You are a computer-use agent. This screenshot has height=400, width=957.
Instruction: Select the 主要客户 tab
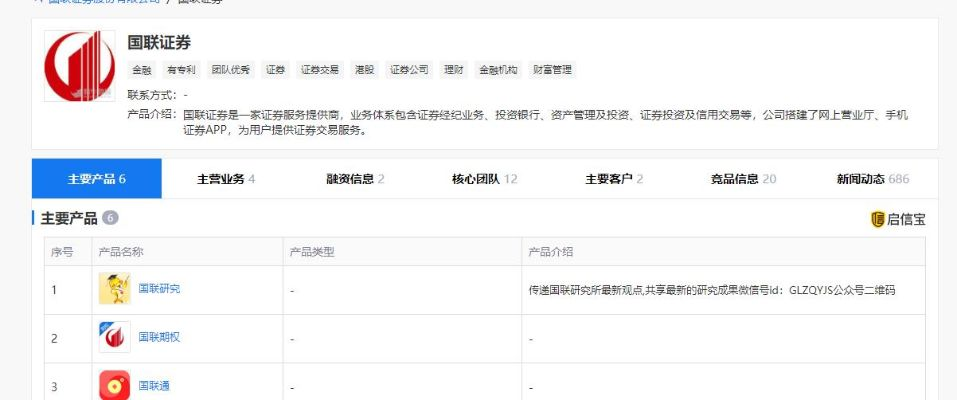coord(614,179)
